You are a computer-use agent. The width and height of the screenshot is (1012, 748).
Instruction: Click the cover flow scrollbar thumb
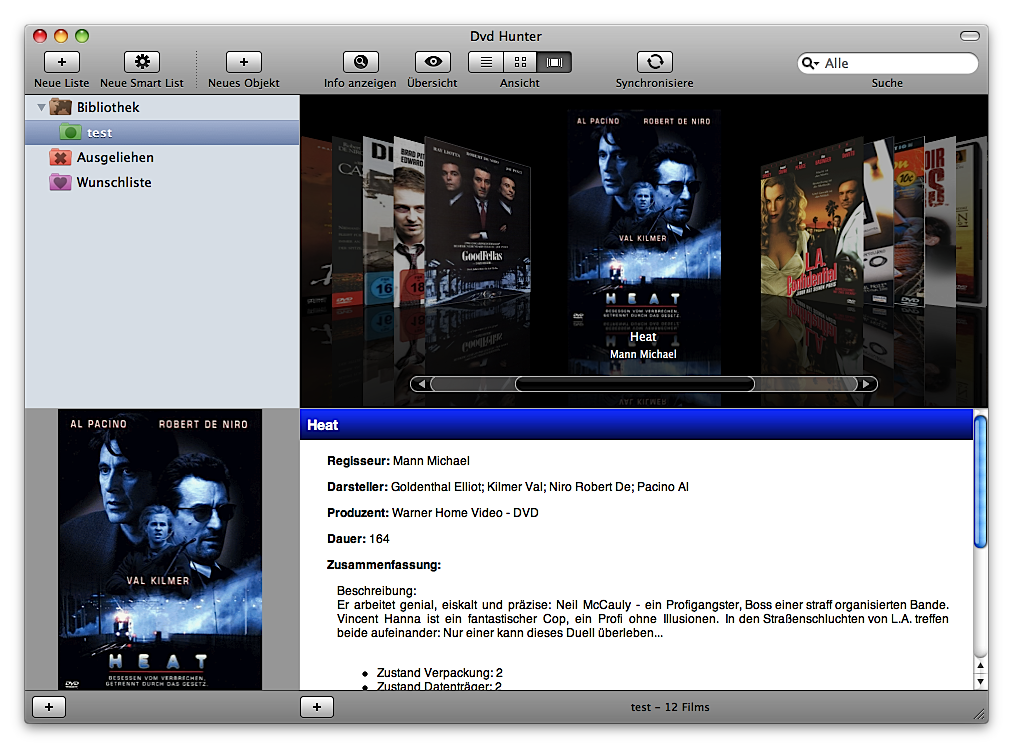click(635, 384)
